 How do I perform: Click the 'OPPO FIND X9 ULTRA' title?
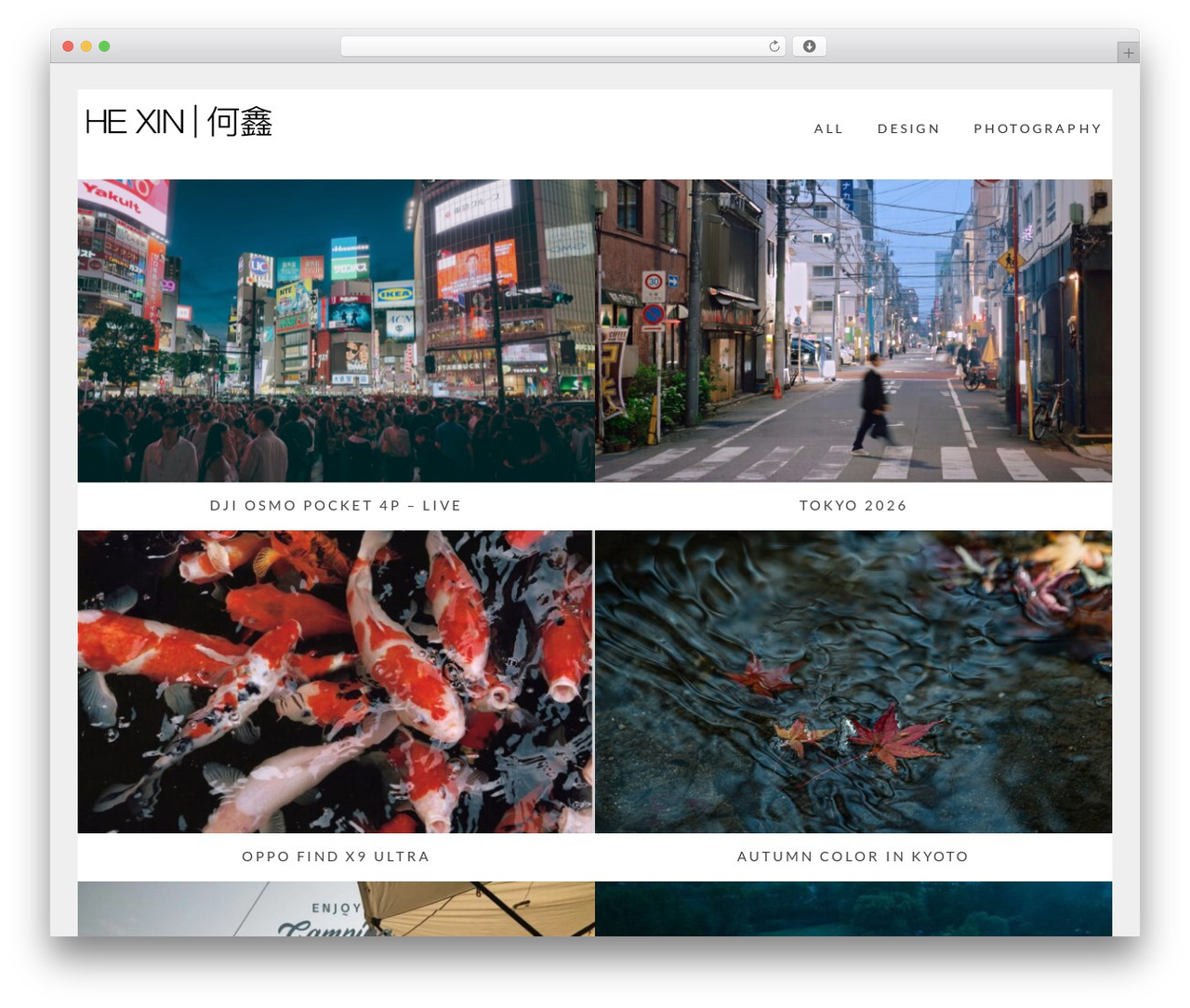(x=336, y=856)
